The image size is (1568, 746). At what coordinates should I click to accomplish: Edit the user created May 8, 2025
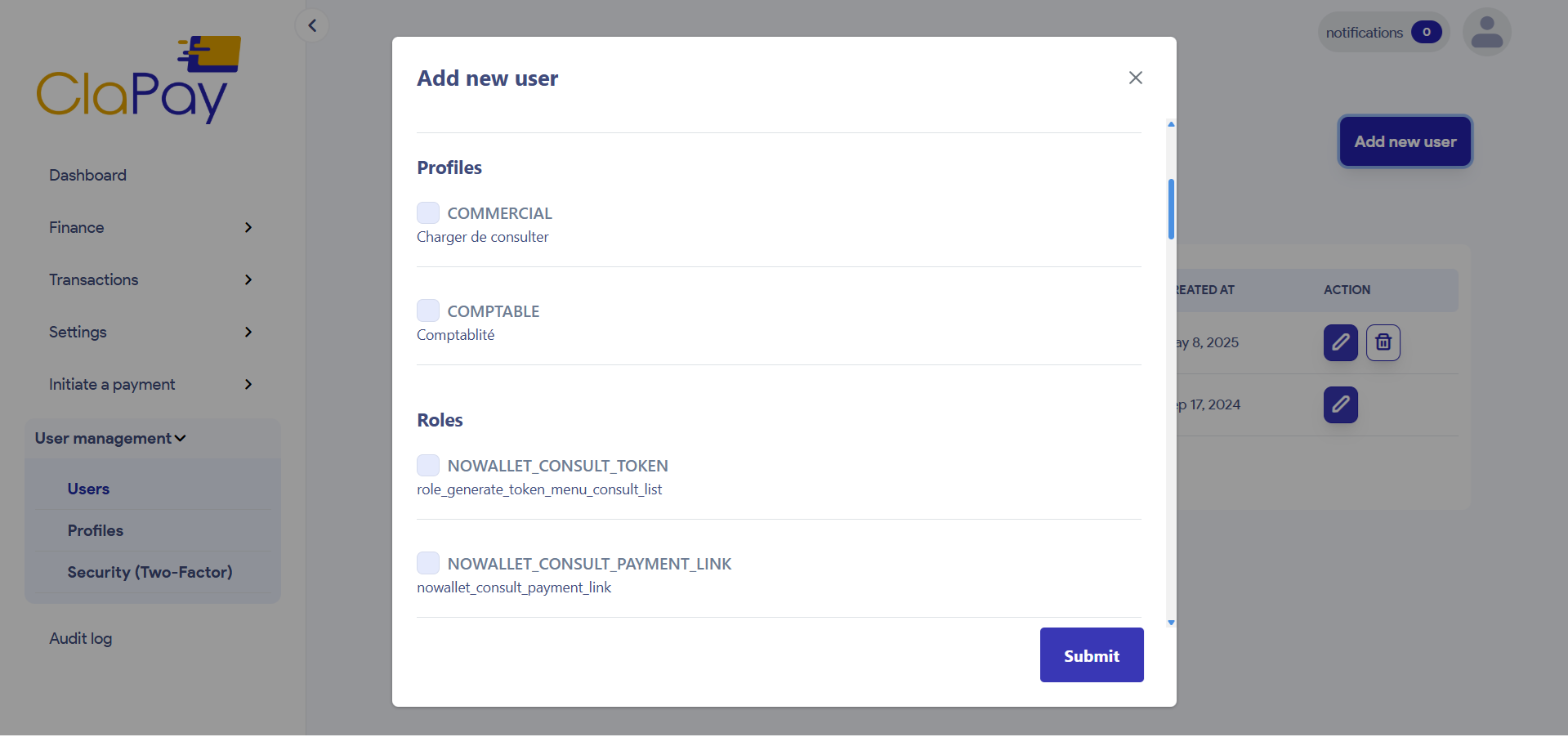(x=1339, y=342)
